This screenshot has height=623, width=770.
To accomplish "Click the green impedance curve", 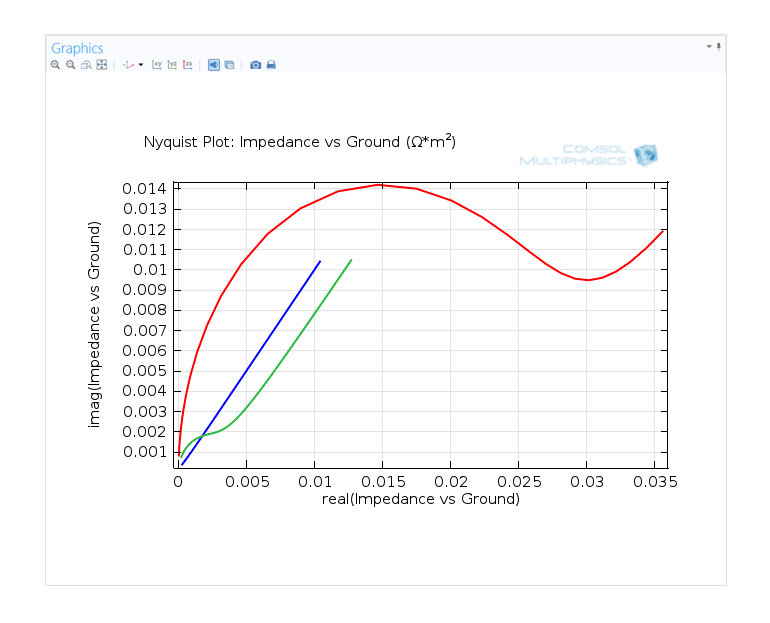I will [x=299, y=339].
